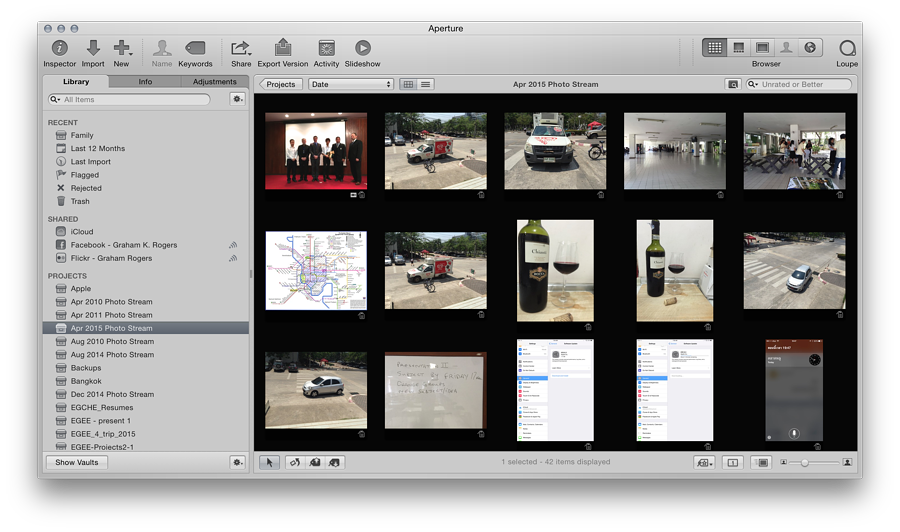900x532 pixels.
Task: Choose the Lift tool
Action: pyautogui.click(x=315, y=462)
